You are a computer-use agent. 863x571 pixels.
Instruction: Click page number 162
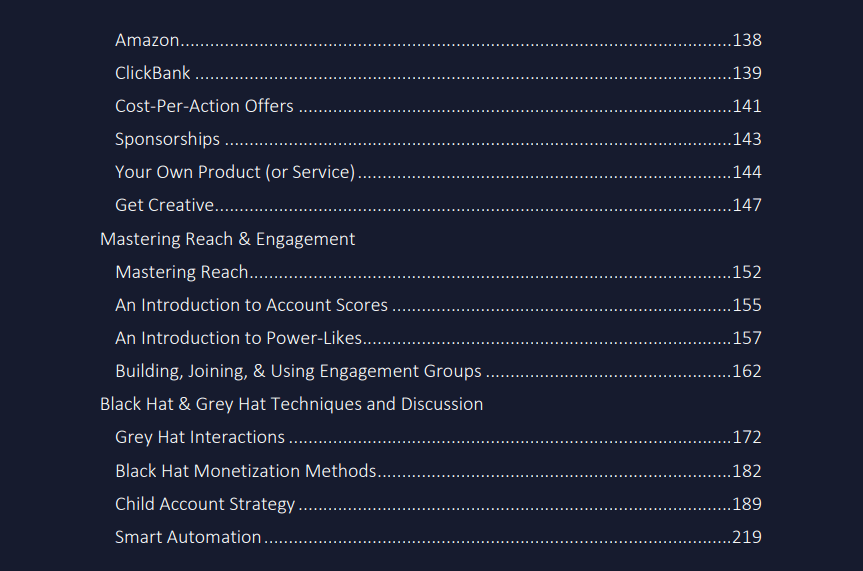pyautogui.click(x=747, y=371)
